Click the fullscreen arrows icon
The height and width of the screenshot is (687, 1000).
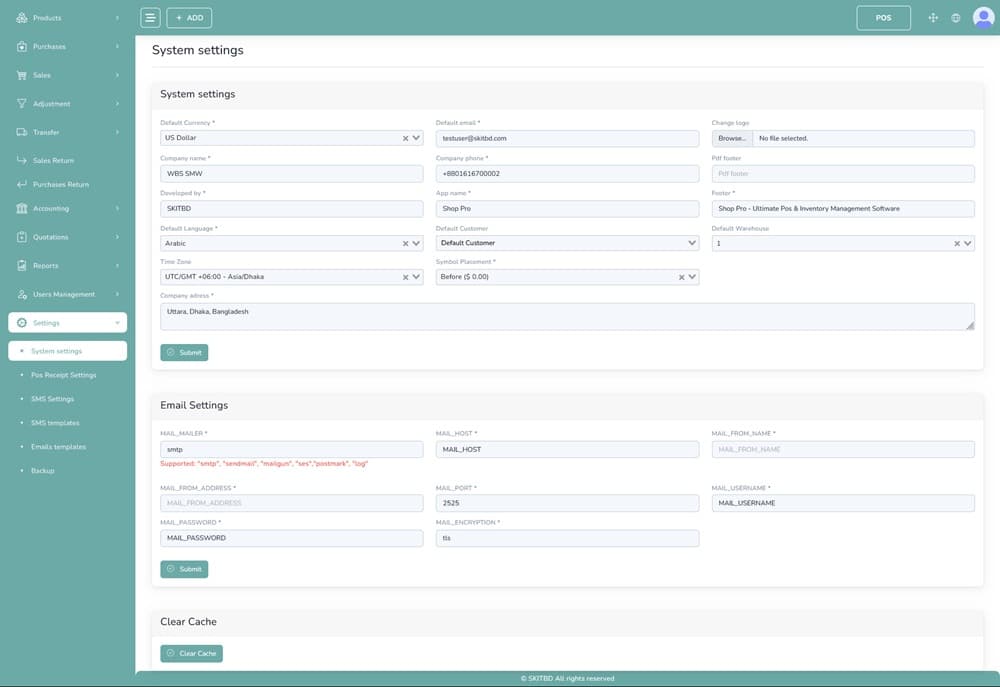933,18
